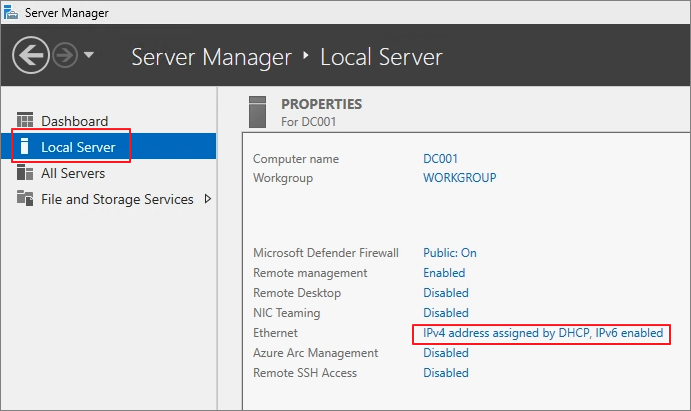Open All Servers in the sidebar
Screen dimensions: 691x411
click(73, 173)
